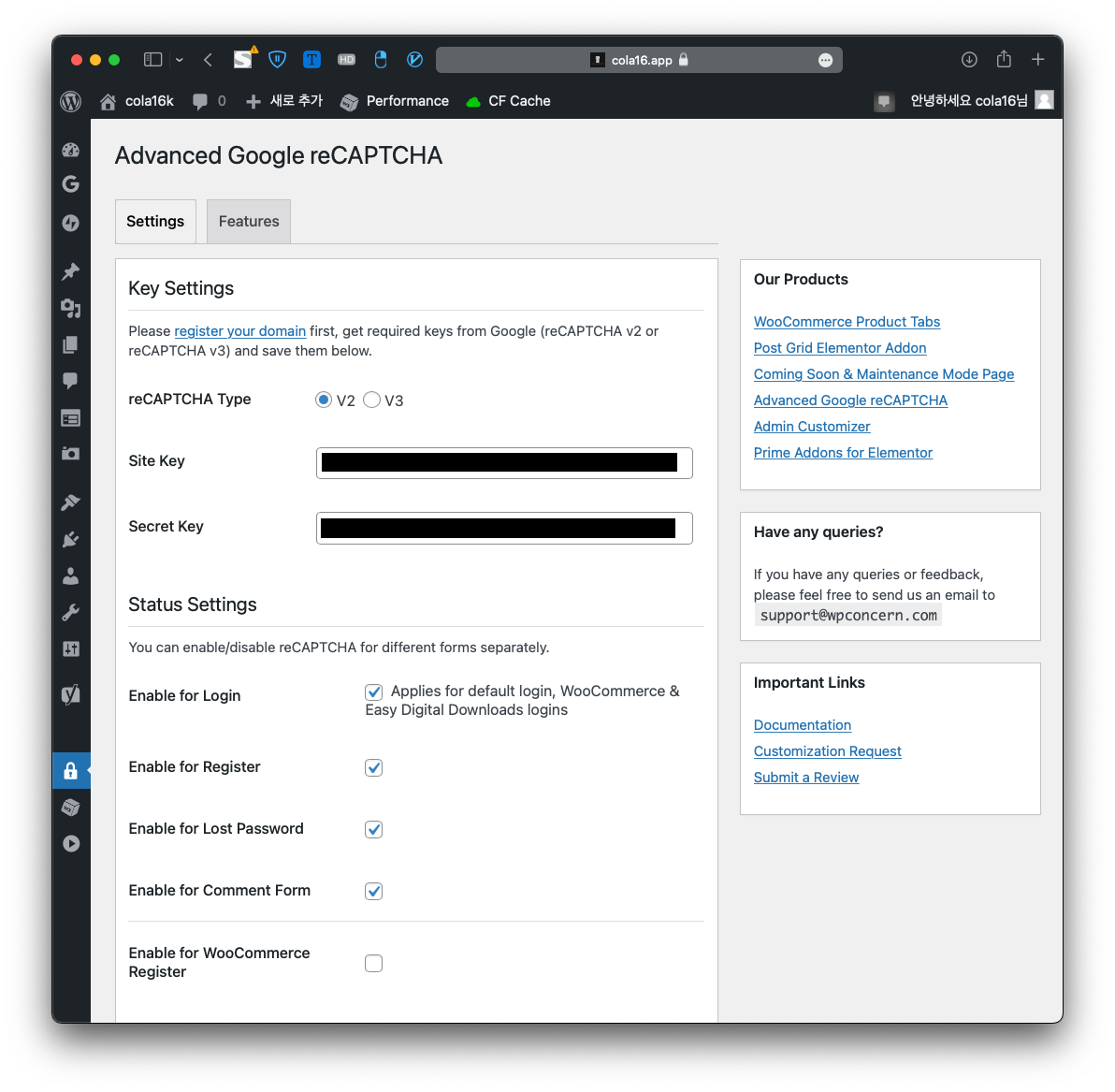Open the Dashboard icon in sidebar
The image size is (1115, 1092).
(x=71, y=150)
